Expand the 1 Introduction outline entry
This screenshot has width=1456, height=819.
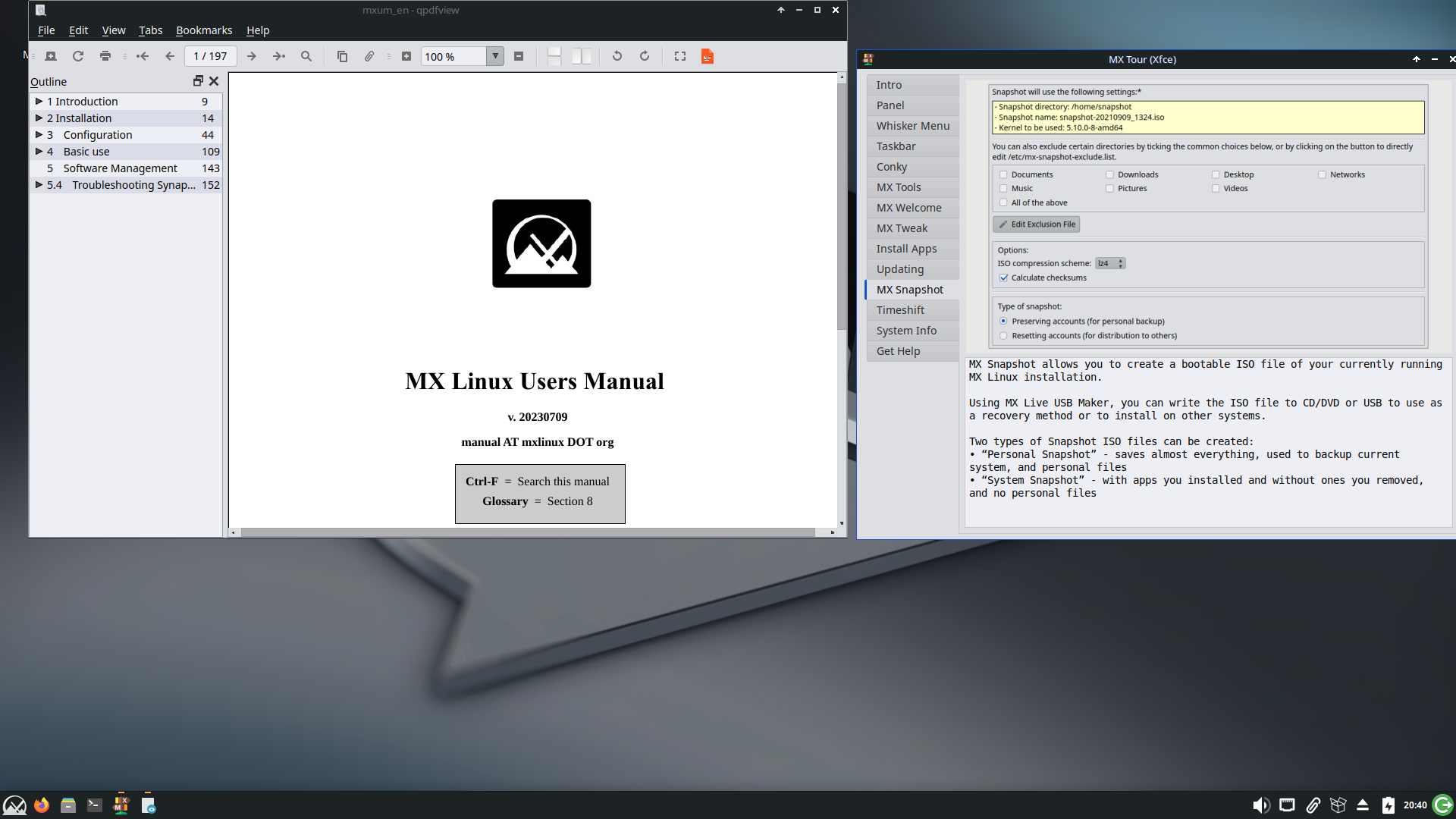tap(39, 101)
